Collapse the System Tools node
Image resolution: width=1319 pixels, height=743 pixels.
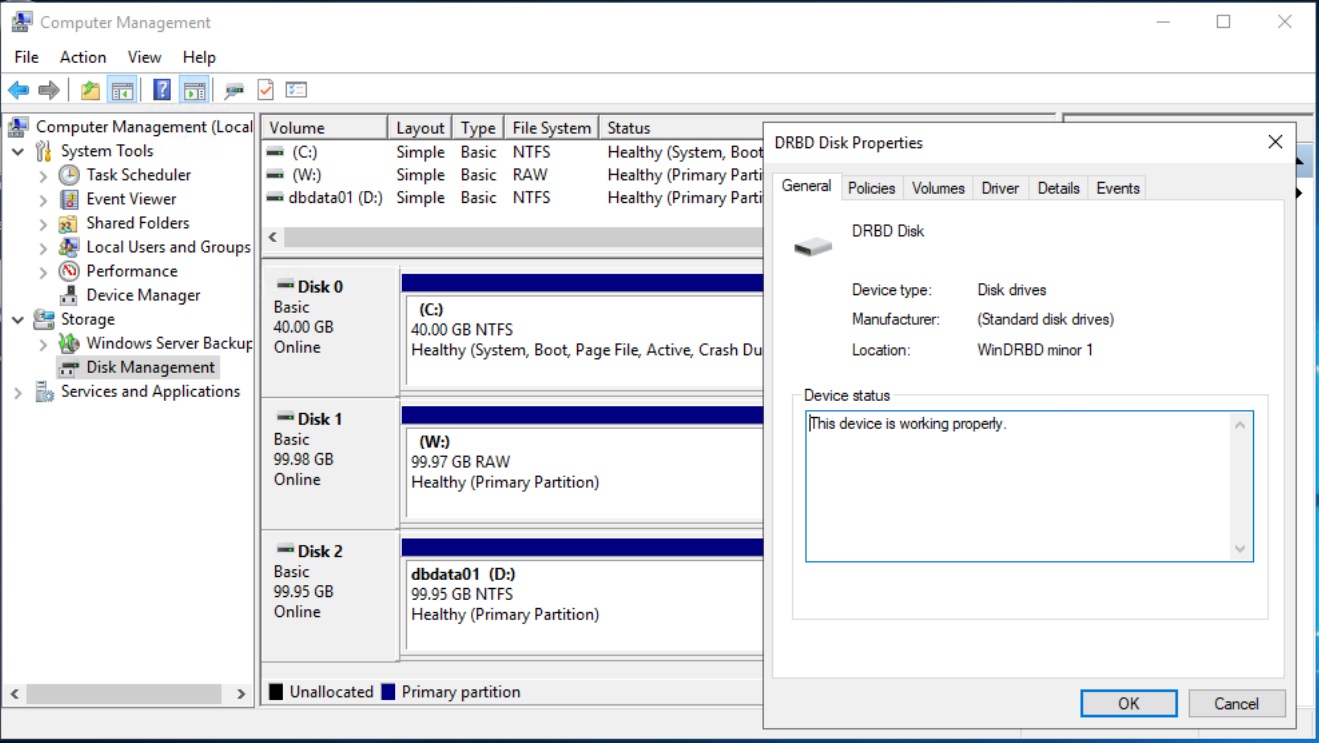click(19, 151)
